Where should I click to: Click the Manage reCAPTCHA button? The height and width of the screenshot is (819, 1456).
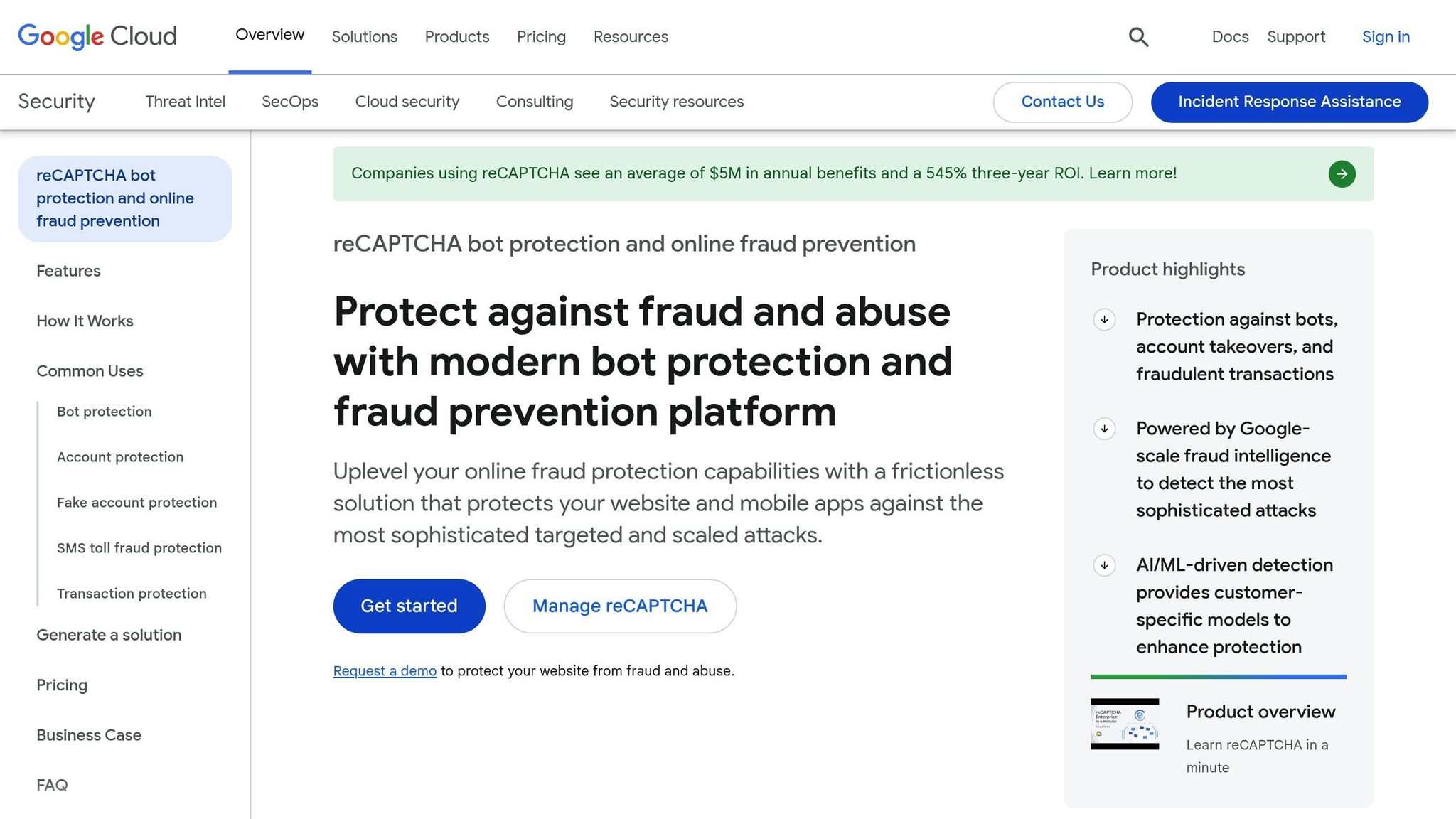(x=620, y=606)
